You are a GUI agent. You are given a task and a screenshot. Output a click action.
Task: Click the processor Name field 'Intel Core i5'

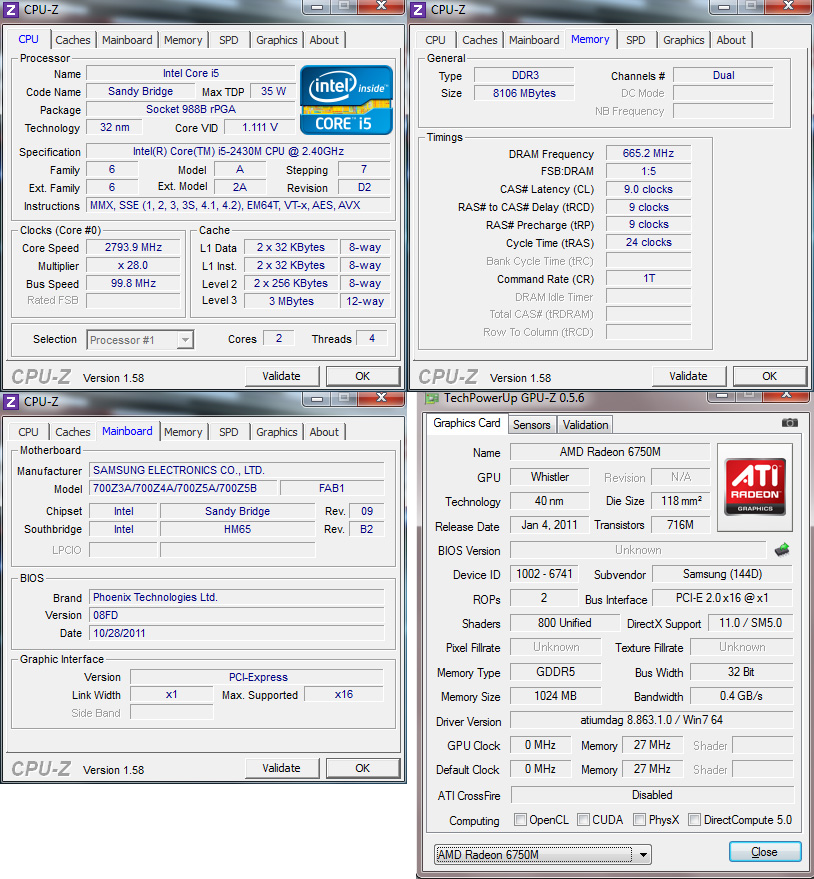coord(191,73)
